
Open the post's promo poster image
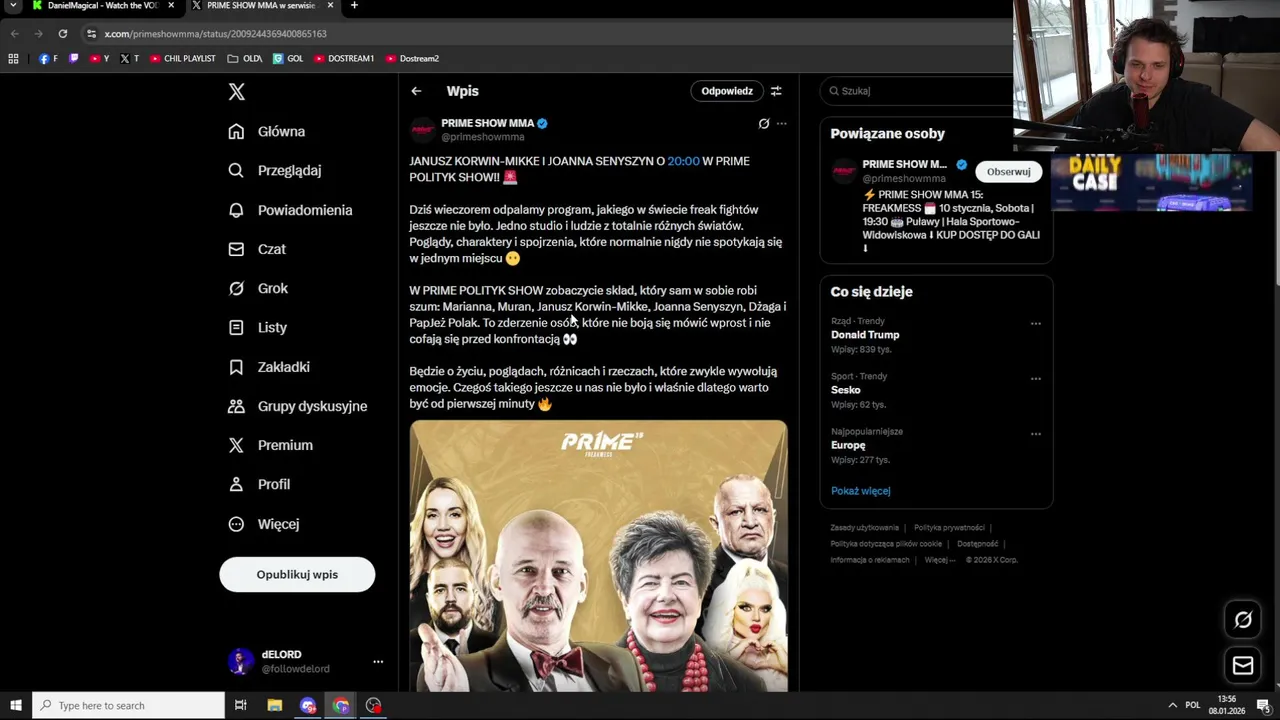(598, 556)
